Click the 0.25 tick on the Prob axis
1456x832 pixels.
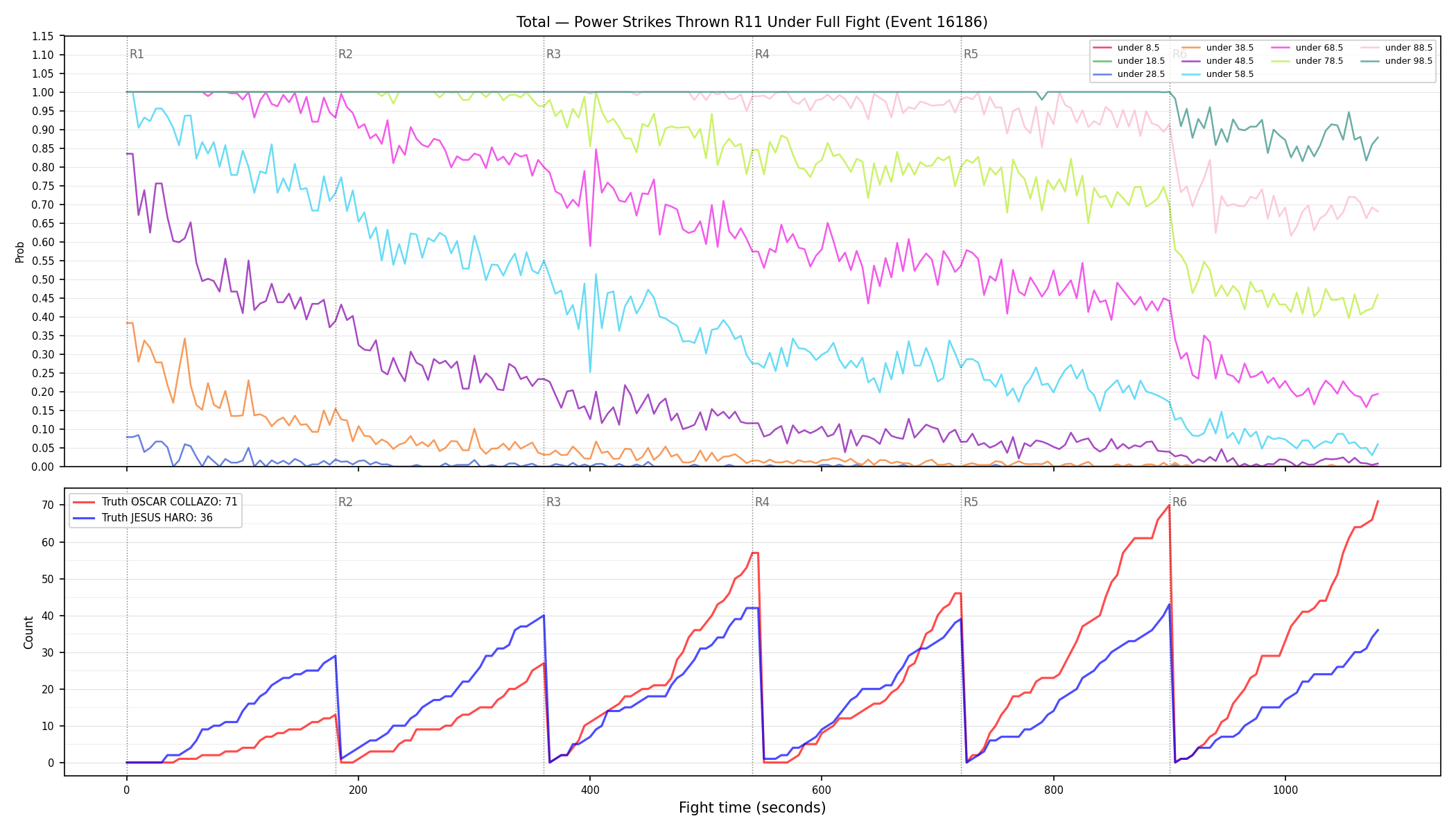[42, 374]
